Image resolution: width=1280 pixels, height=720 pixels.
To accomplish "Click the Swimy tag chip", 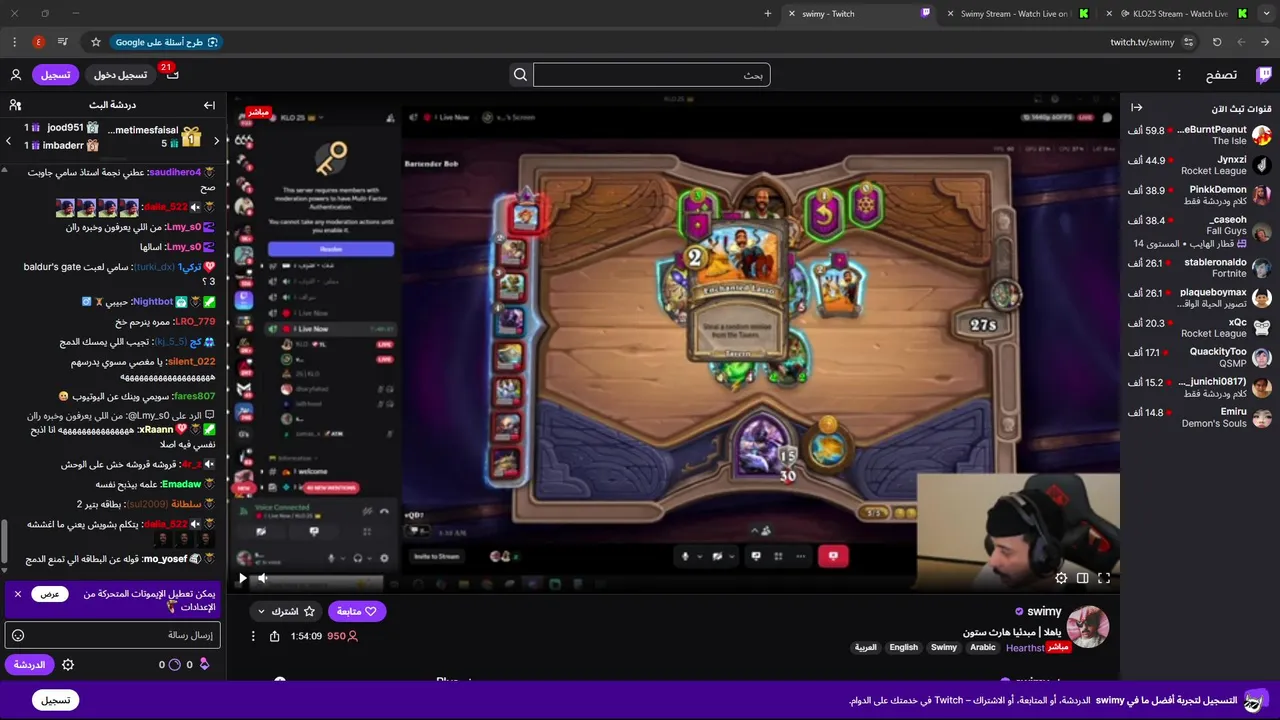I will coord(944,647).
